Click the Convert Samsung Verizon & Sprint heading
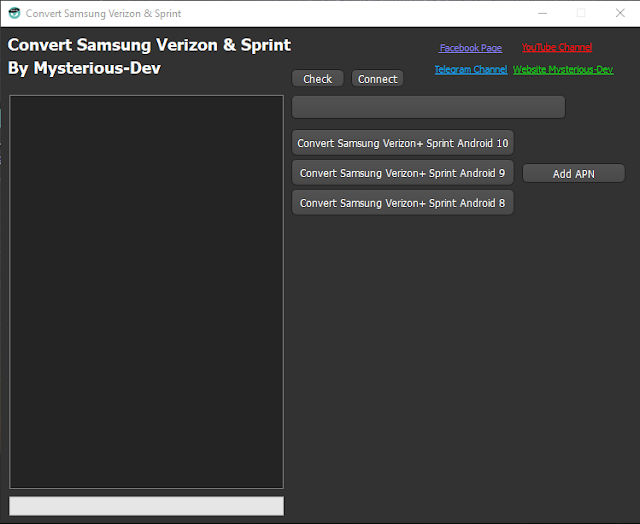640x524 pixels. click(149, 46)
